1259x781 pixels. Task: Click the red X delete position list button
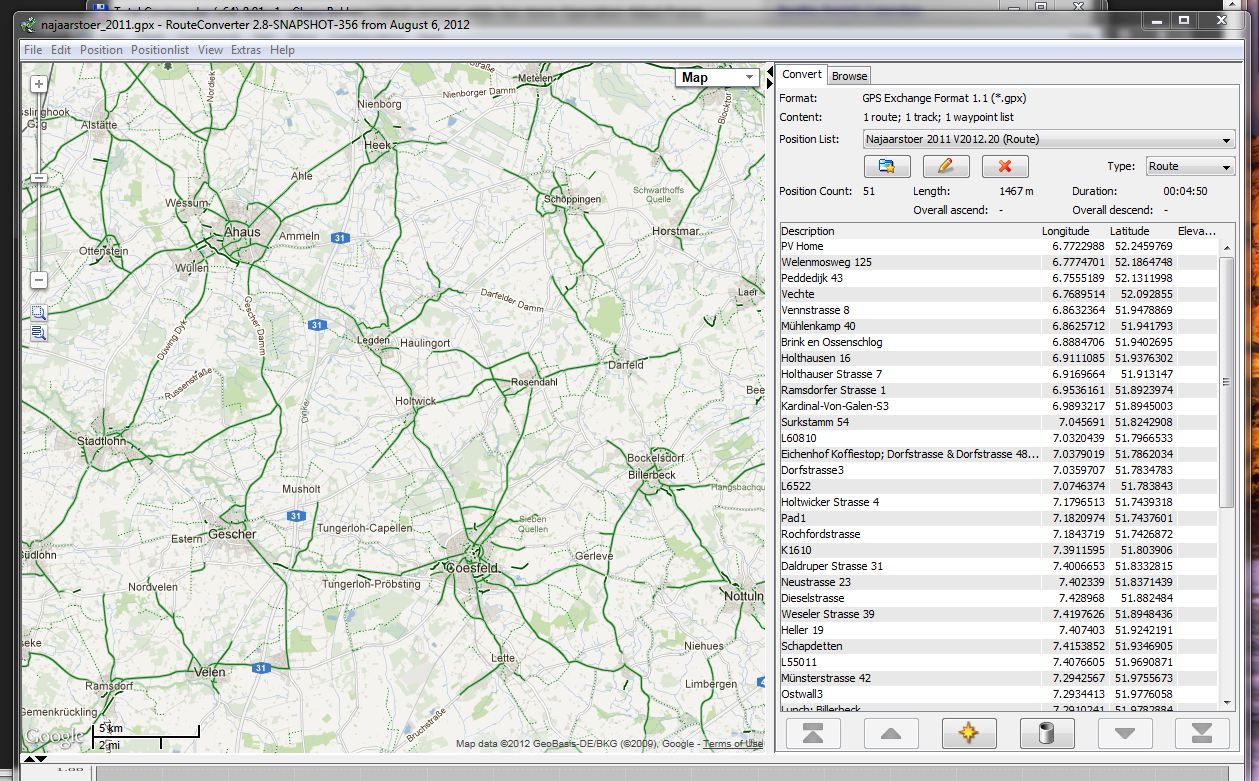1005,166
